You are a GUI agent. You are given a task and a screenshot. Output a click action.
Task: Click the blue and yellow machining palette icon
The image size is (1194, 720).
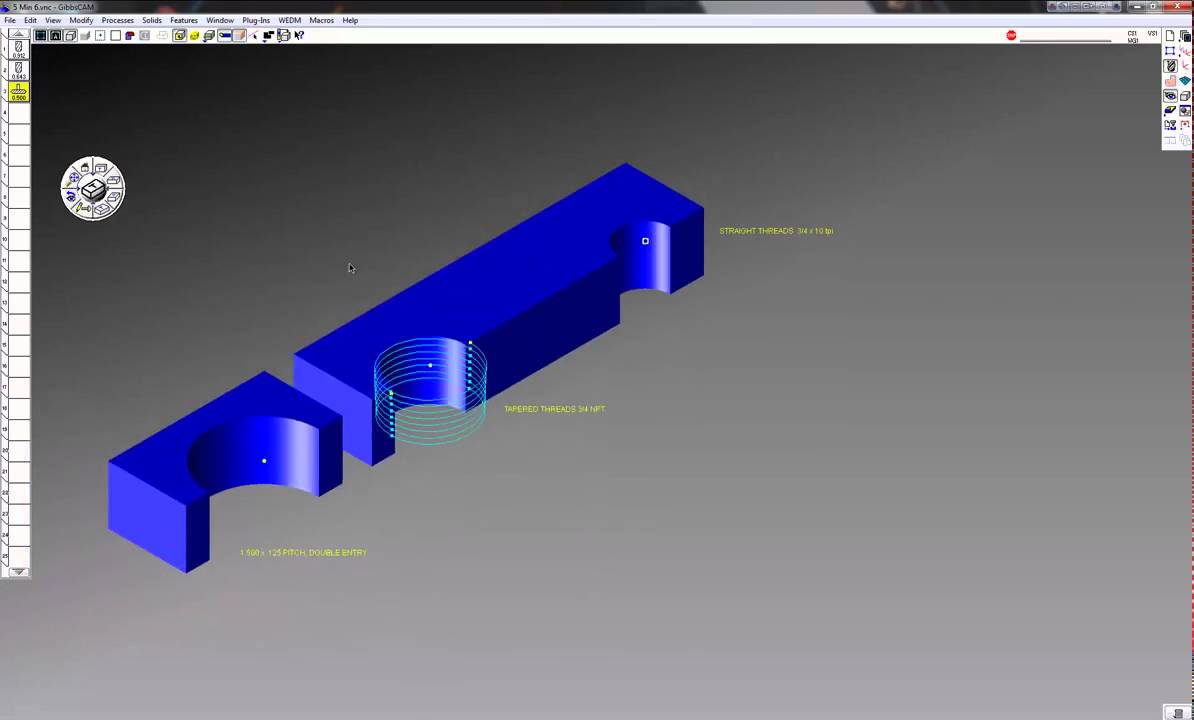pyautogui.click(x=1170, y=111)
